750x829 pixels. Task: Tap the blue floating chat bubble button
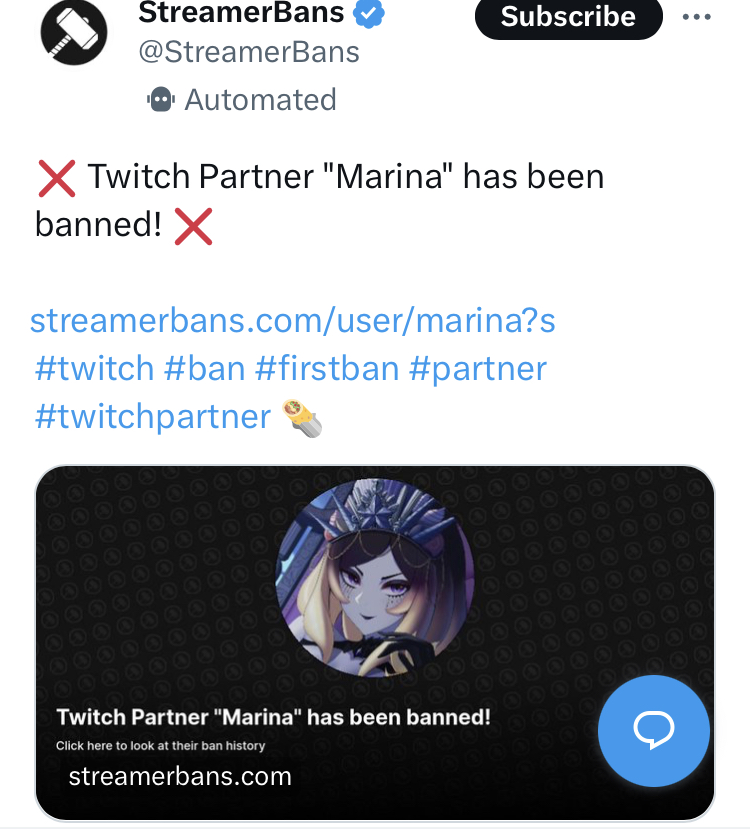[654, 731]
